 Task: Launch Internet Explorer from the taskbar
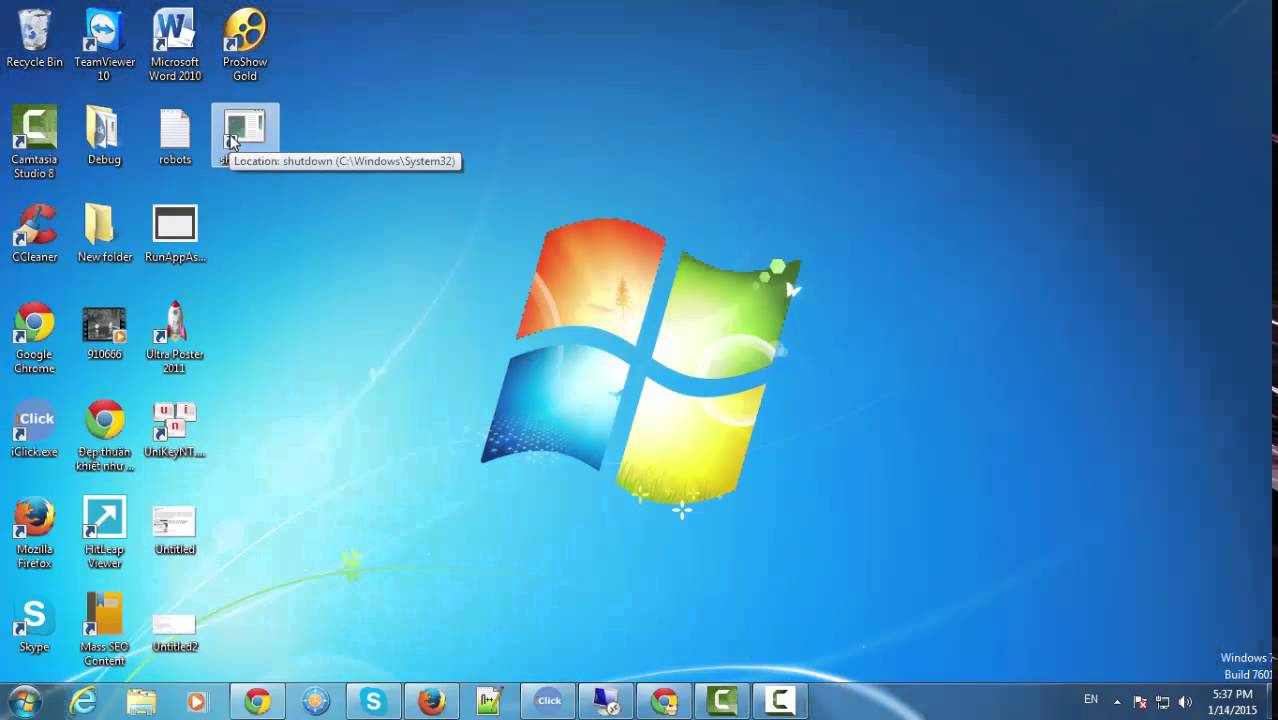[x=83, y=701]
